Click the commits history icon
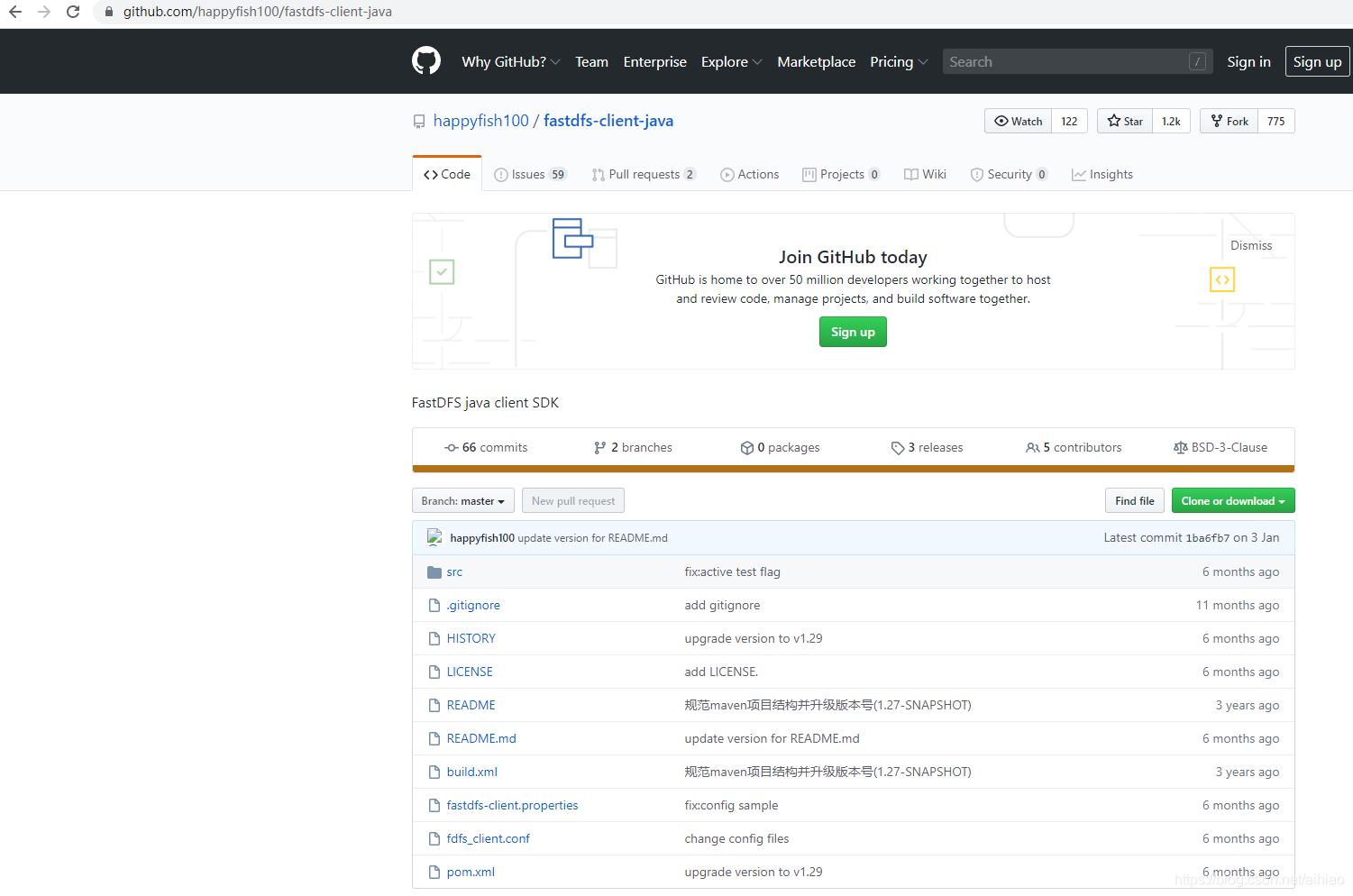The image size is (1353, 896). point(452,448)
